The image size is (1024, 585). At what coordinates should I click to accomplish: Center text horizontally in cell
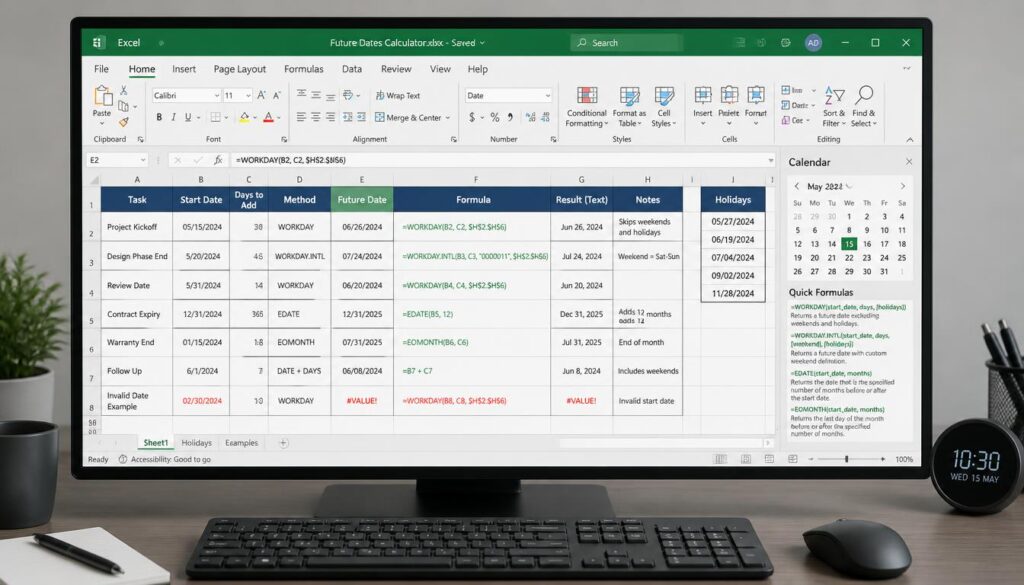(315, 118)
